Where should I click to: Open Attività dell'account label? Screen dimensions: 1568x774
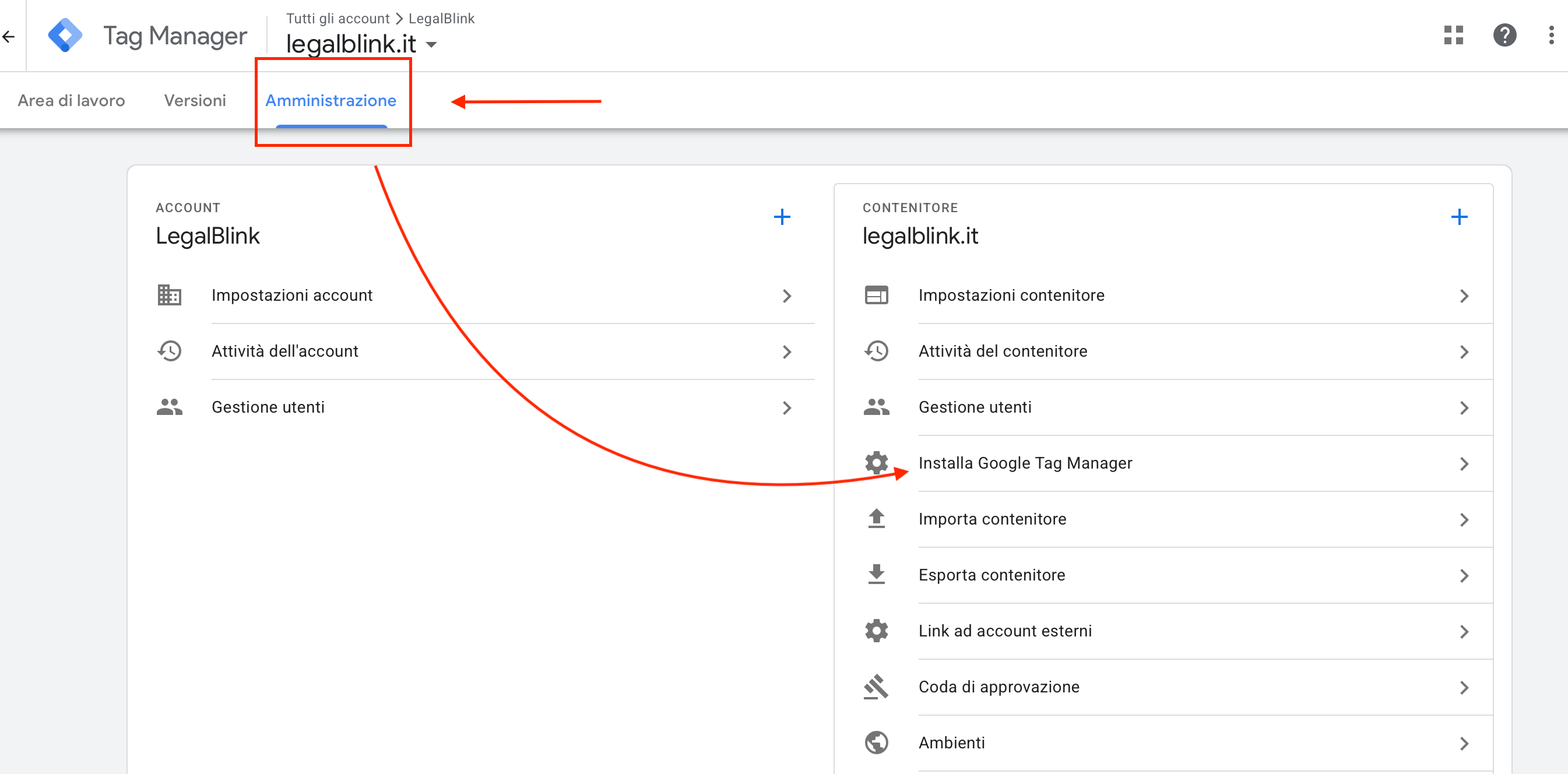(x=285, y=351)
